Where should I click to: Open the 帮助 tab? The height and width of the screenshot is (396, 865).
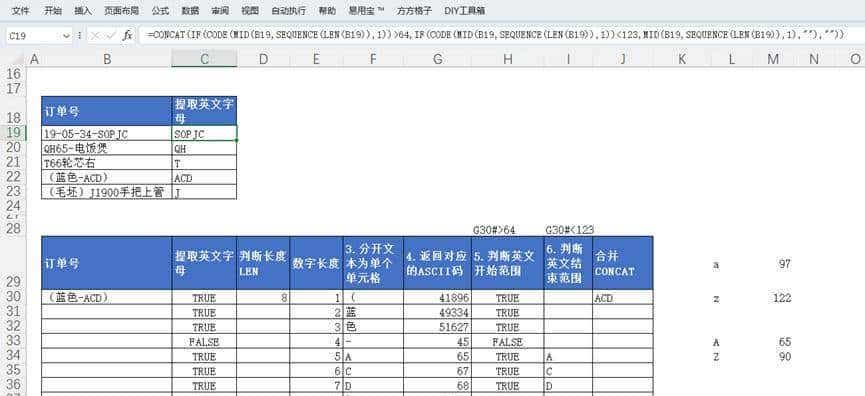pos(327,10)
